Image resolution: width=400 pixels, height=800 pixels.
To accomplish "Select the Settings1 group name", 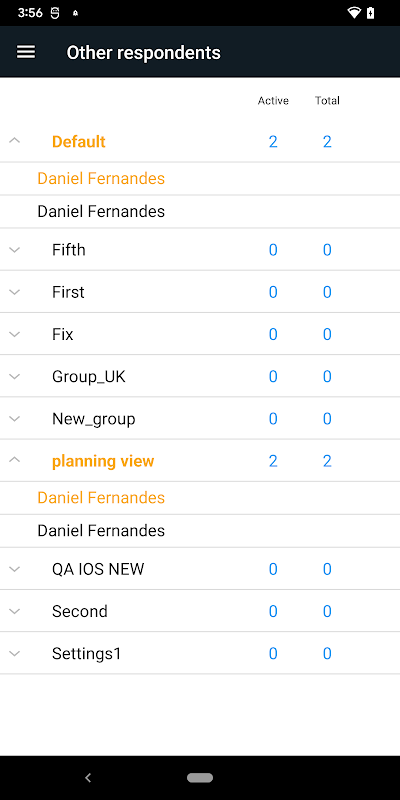I will [87, 654].
